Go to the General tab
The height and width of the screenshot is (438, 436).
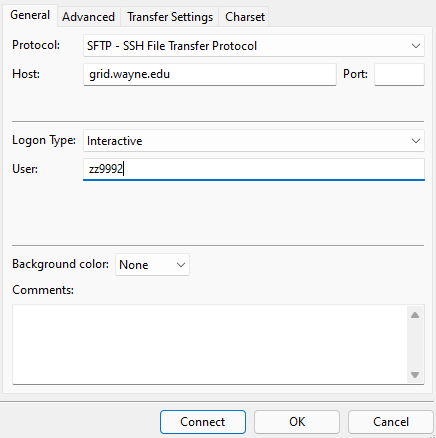(x=30, y=15)
